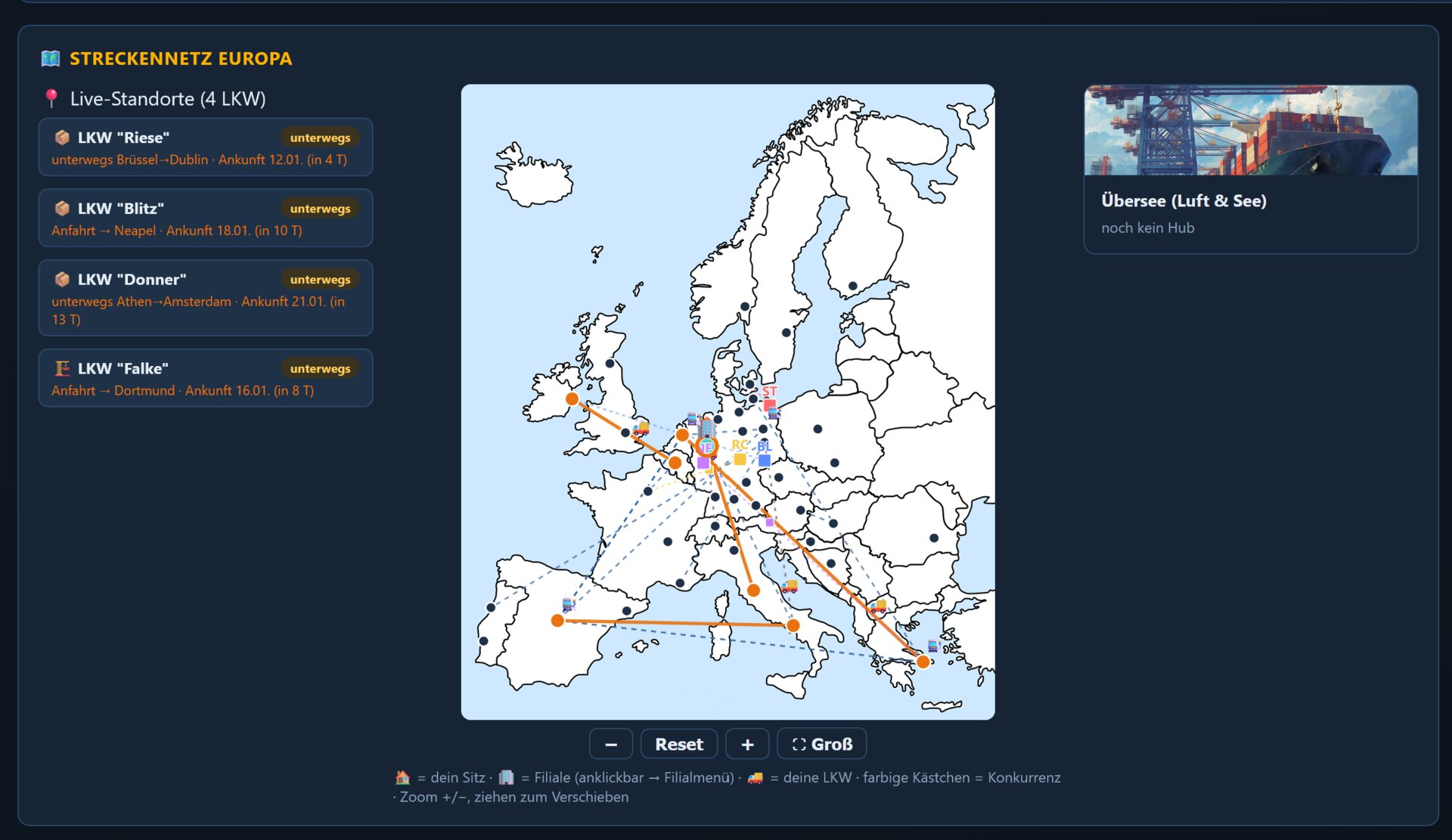Click the Übersee (Luft & See) heading

(1184, 201)
